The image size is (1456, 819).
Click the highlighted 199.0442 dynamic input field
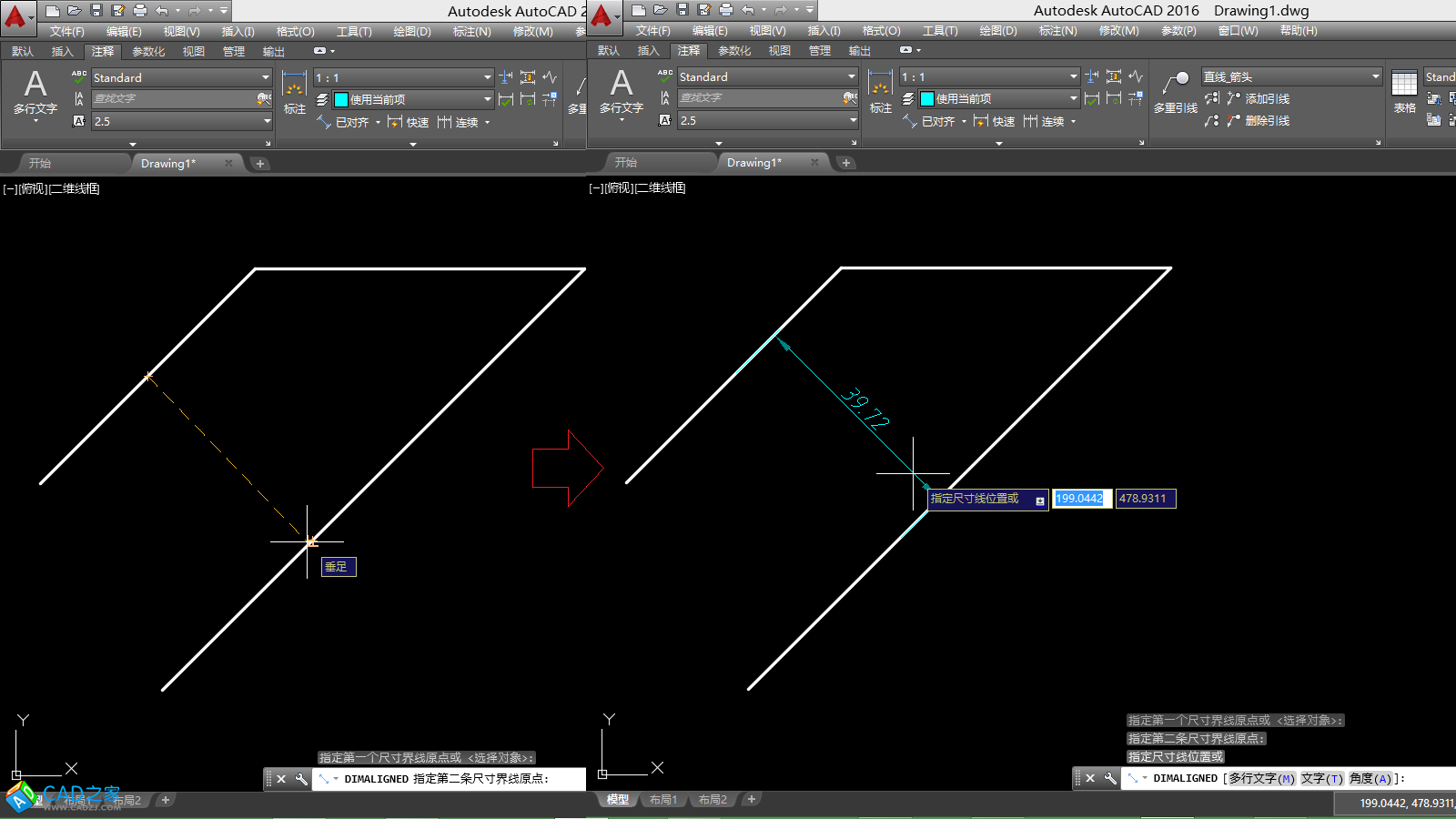[1080, 499]
